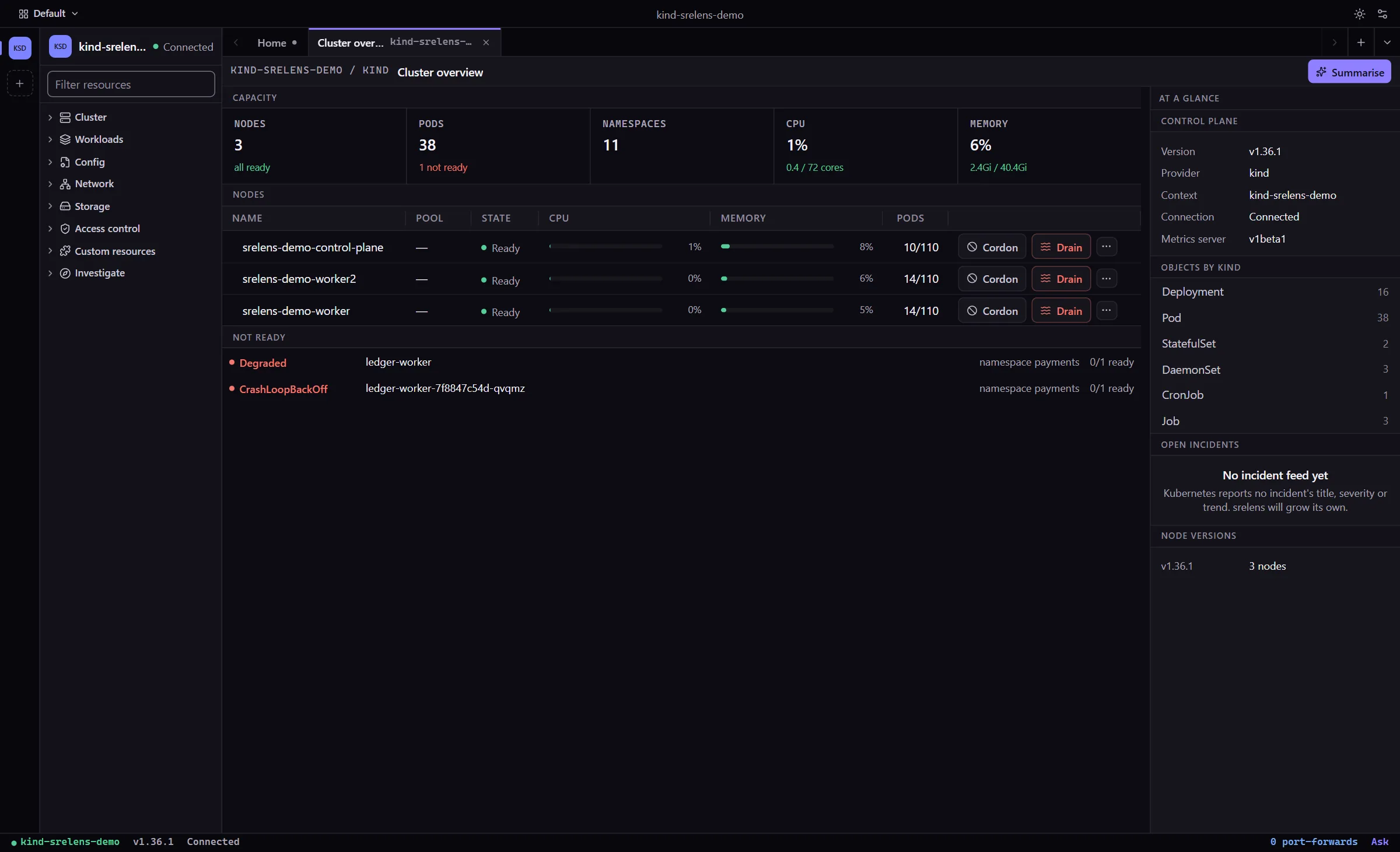Click Network topology icon in sidebar
This screenshot has width=1400, height=852.
click(65, 184)
